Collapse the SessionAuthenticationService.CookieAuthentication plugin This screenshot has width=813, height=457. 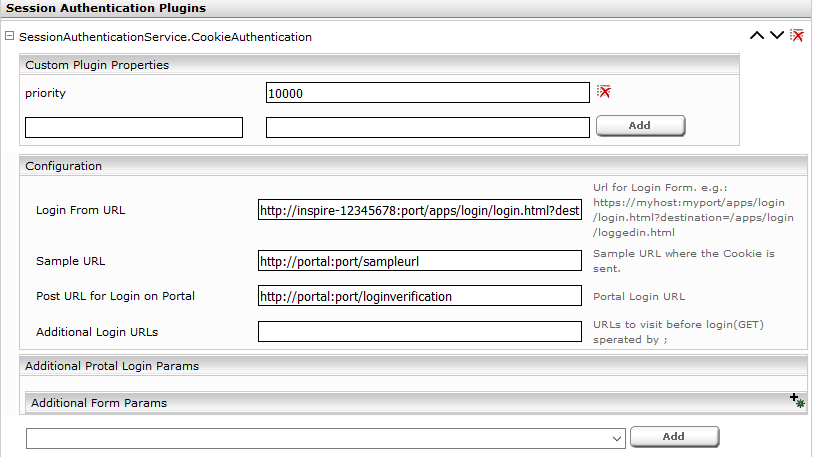click(x=9, y=36)
